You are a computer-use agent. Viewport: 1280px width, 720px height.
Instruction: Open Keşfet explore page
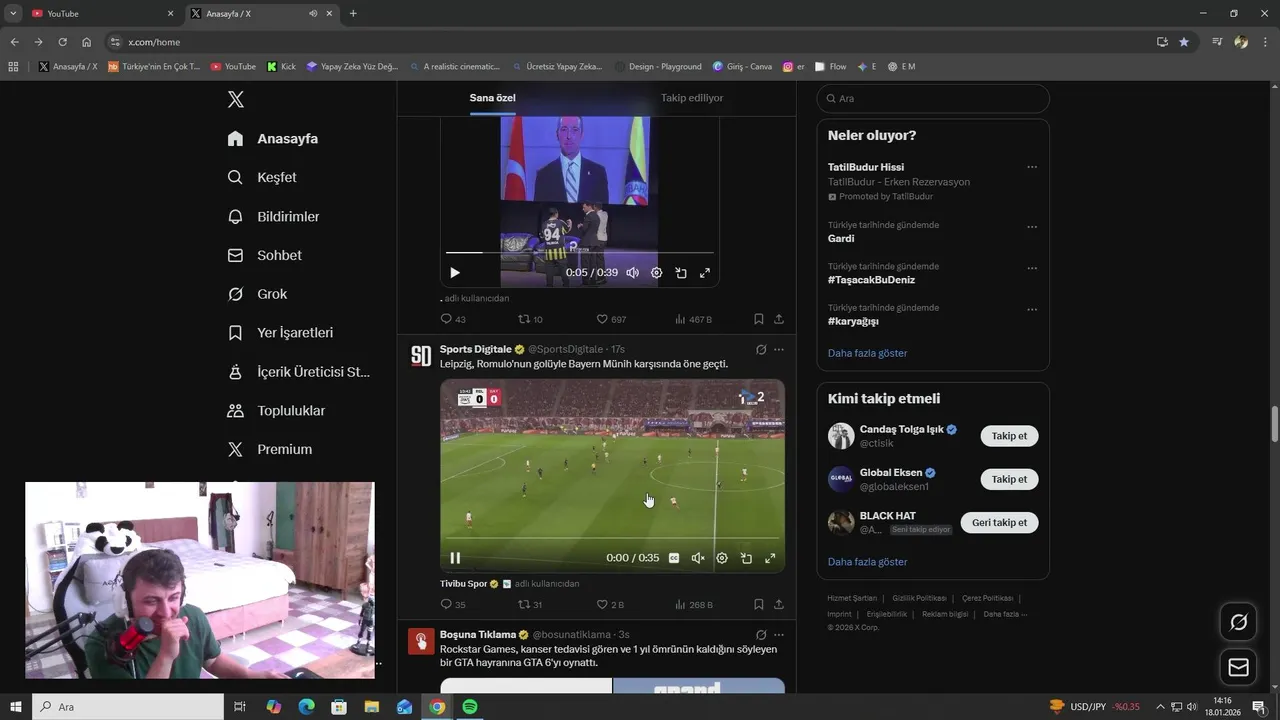[262, 177]
